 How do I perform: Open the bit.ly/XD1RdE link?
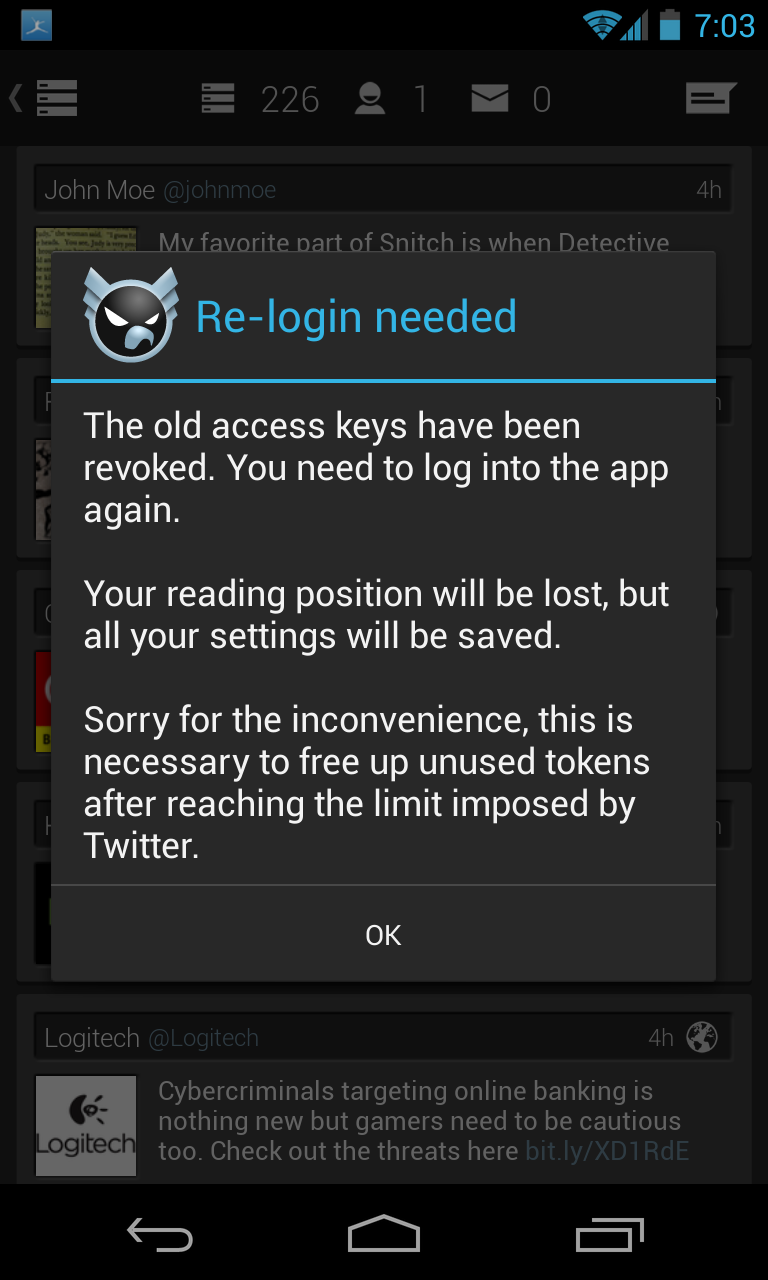(607, 1150)
